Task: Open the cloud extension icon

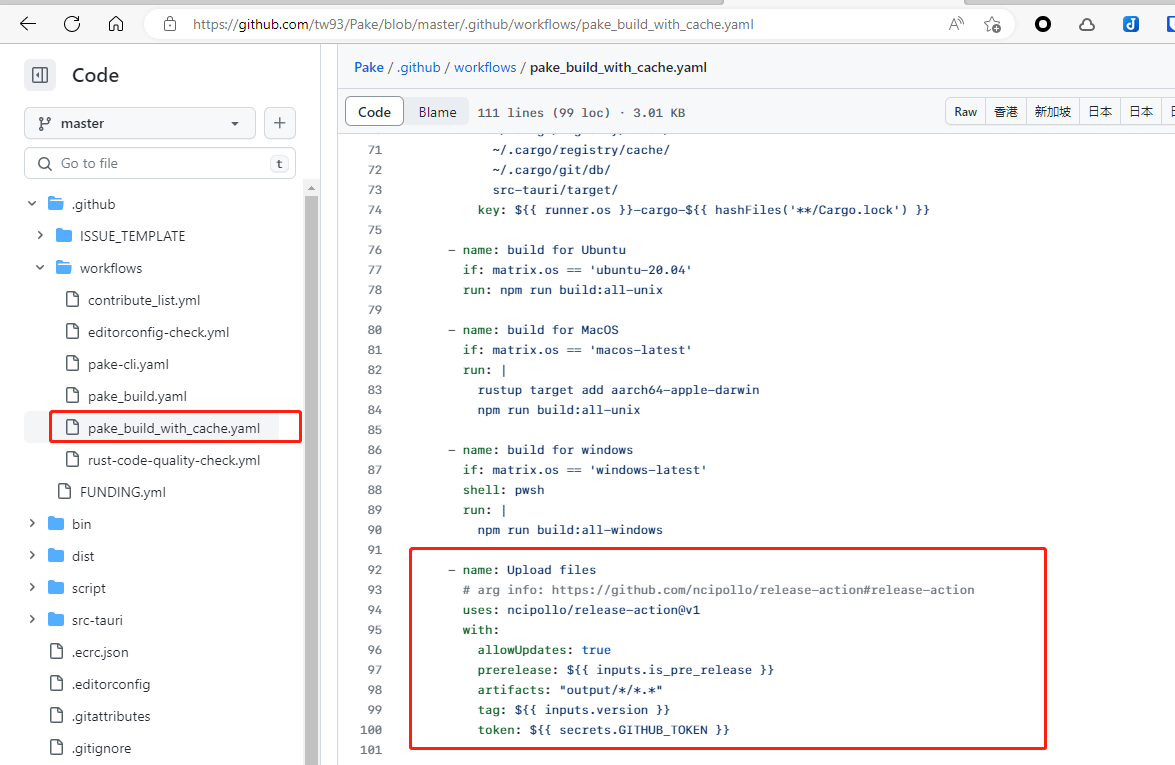Action: pos(1087,24)
